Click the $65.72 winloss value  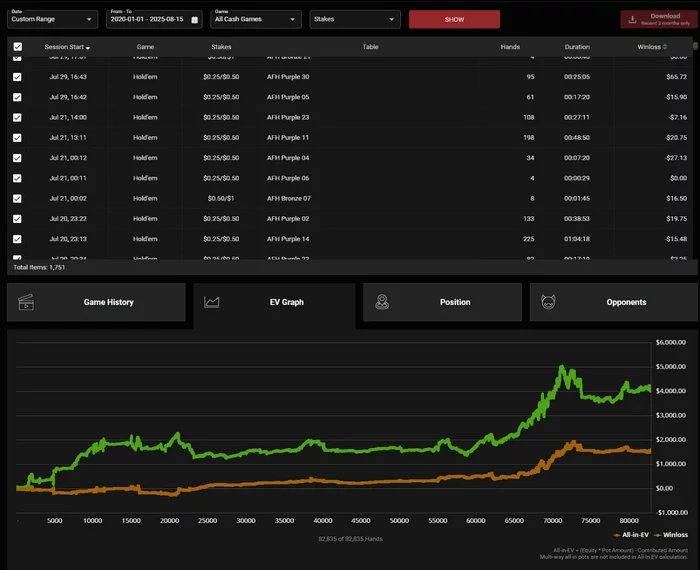[676, 77]
